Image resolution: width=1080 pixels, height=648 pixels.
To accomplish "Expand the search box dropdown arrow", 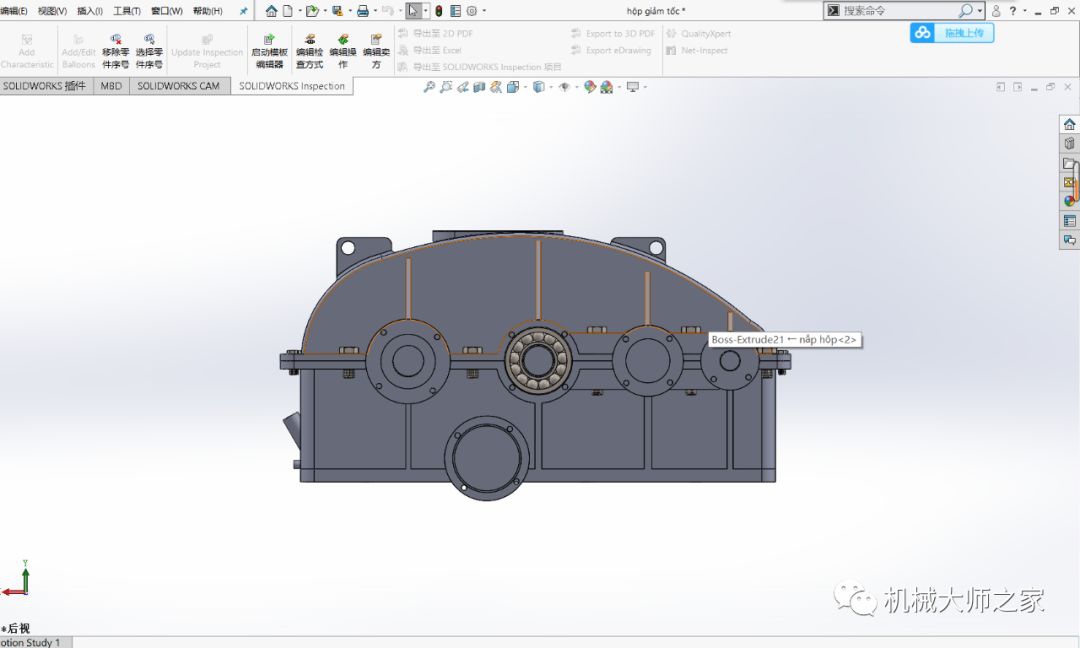I will click(x=980, y=11).
